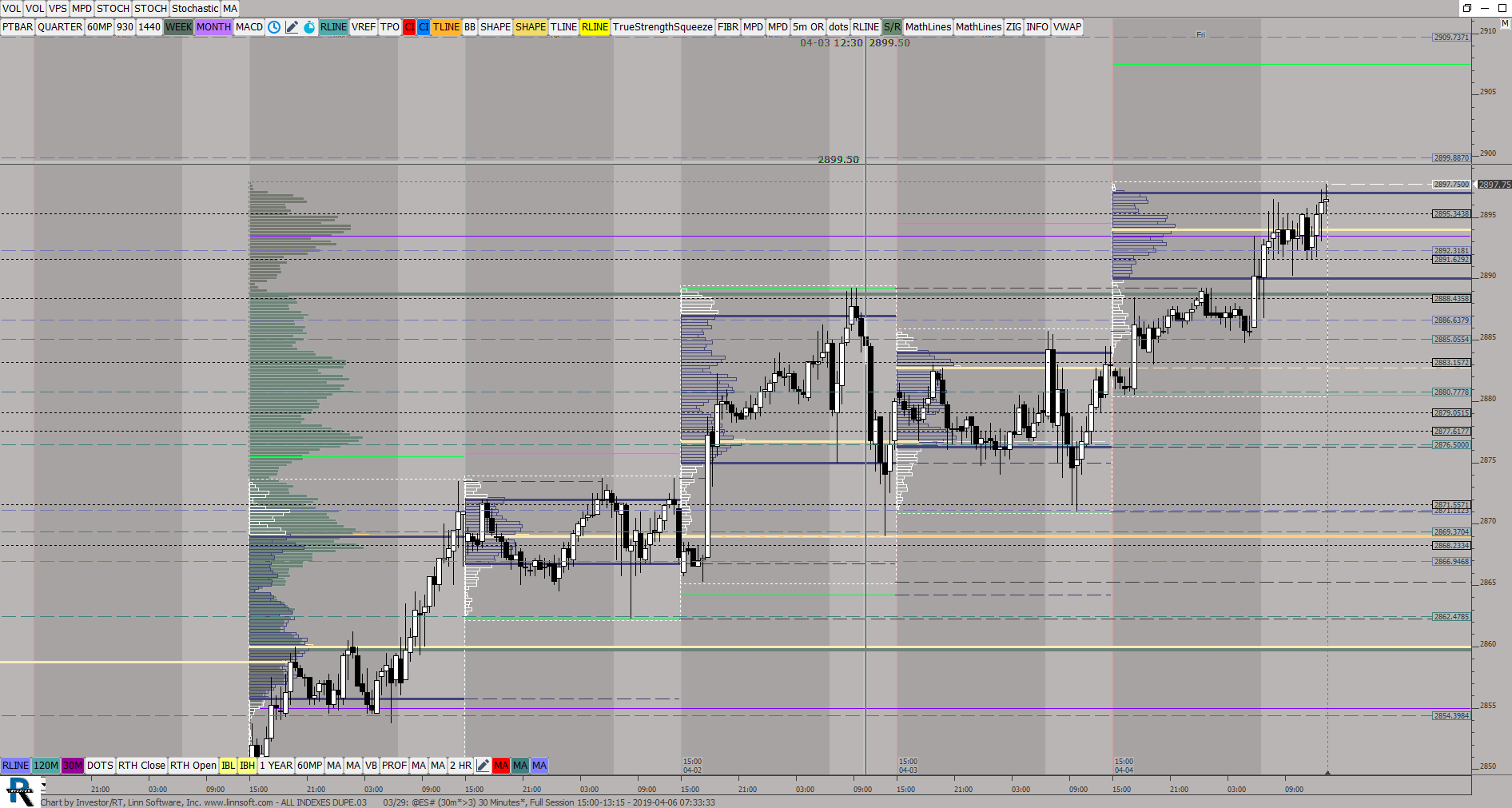Viewport: 1512px width, 808px height.
Task: Click the MACD button
Action: (249, 27)
